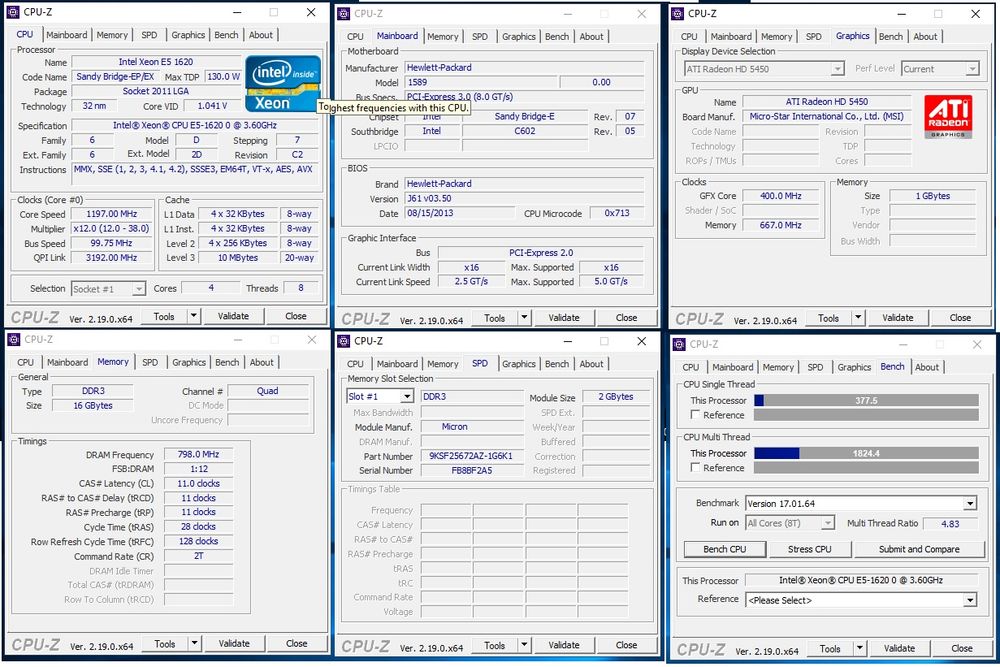This screenshot has height=667, width=1000.
Task: Click the Bench CPU button
Action: click(x=724, y=549)
